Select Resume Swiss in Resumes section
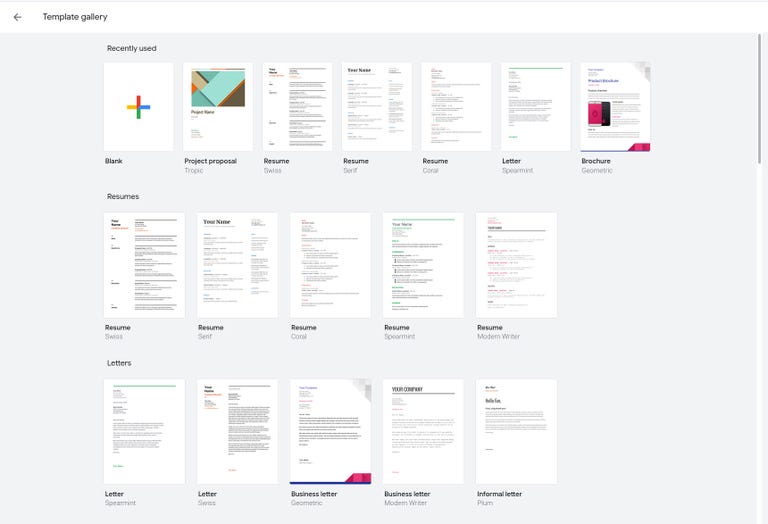The image size is (768, 524). point(144,265)
